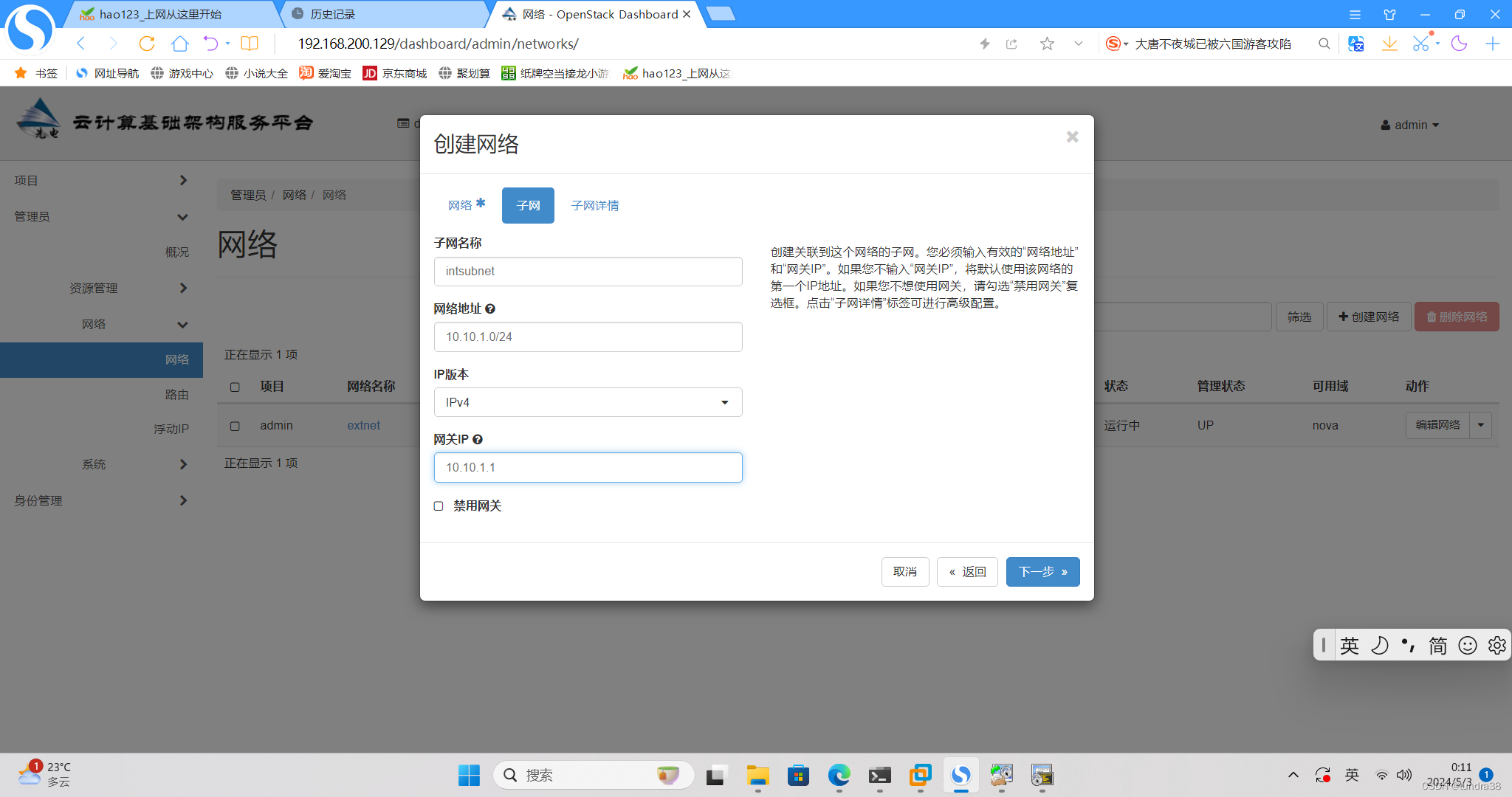Click the address bar search magnifier
Image resolution: width=1512 pixels, height=797 pixels.
pyautogui.click(x=1324, y=44)
